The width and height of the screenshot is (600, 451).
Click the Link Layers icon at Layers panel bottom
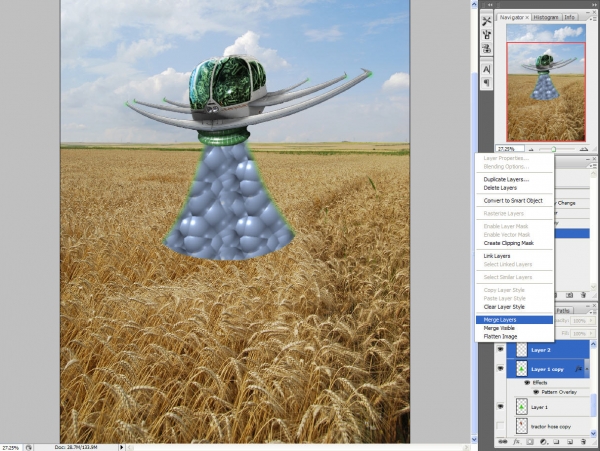click(502, 442)
